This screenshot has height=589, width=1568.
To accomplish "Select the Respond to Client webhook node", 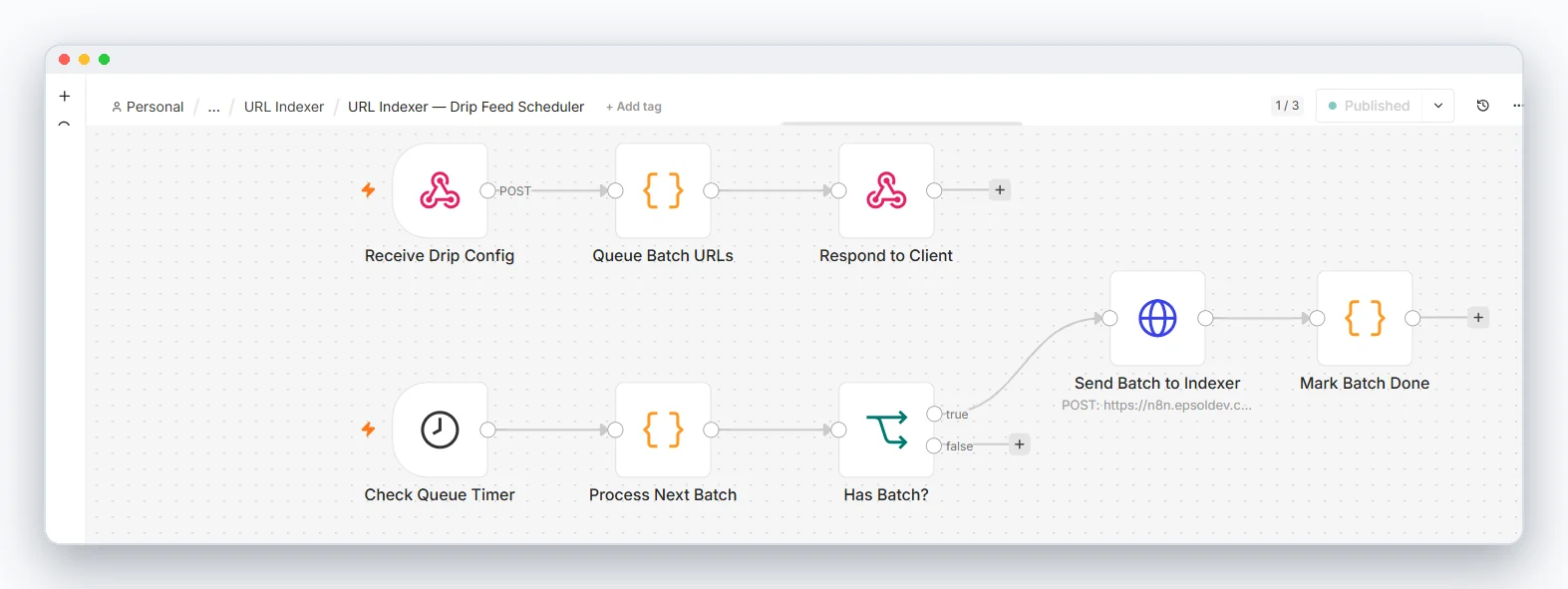I will 886,190.
